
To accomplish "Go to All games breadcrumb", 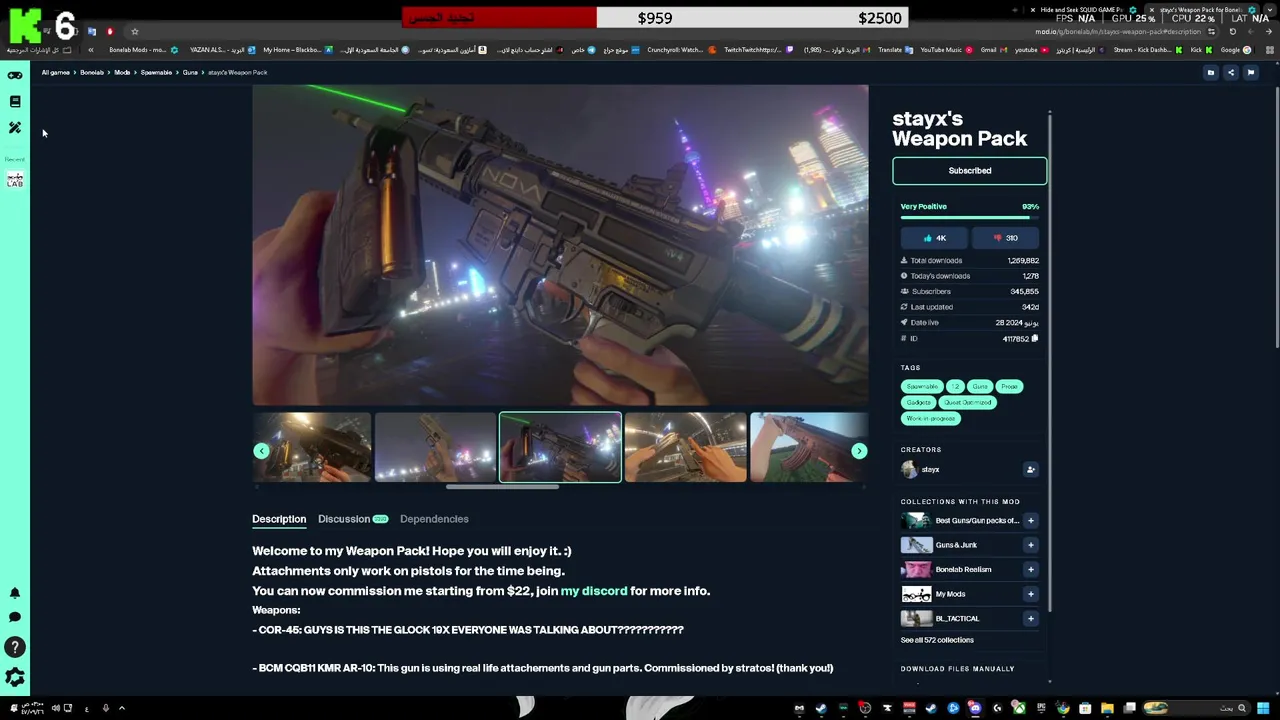I will pyautogui.click(x=56, y=72).
